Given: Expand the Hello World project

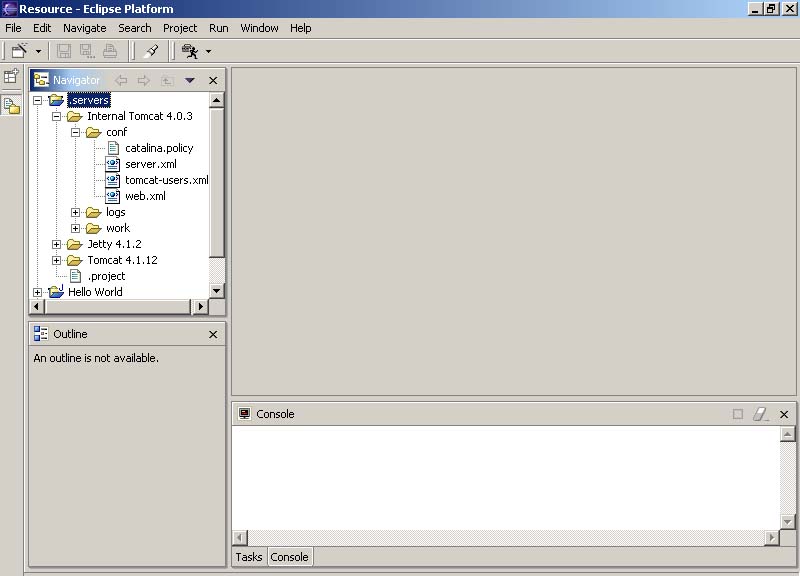Looking at the screenshot, I should point(38,292).
